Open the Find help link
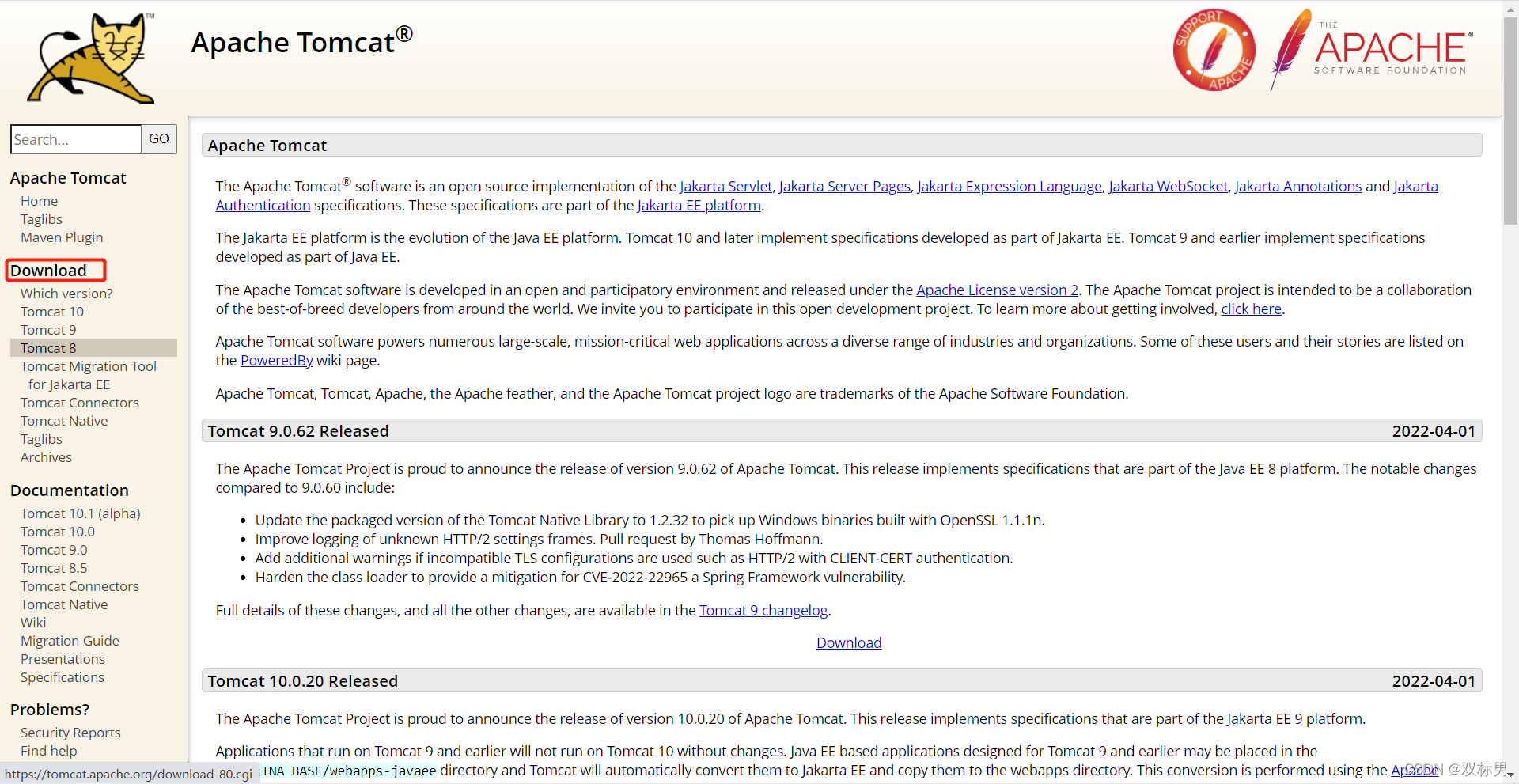Image resolution: width=1519 pixels, height=784 pixels. [49, 751]
